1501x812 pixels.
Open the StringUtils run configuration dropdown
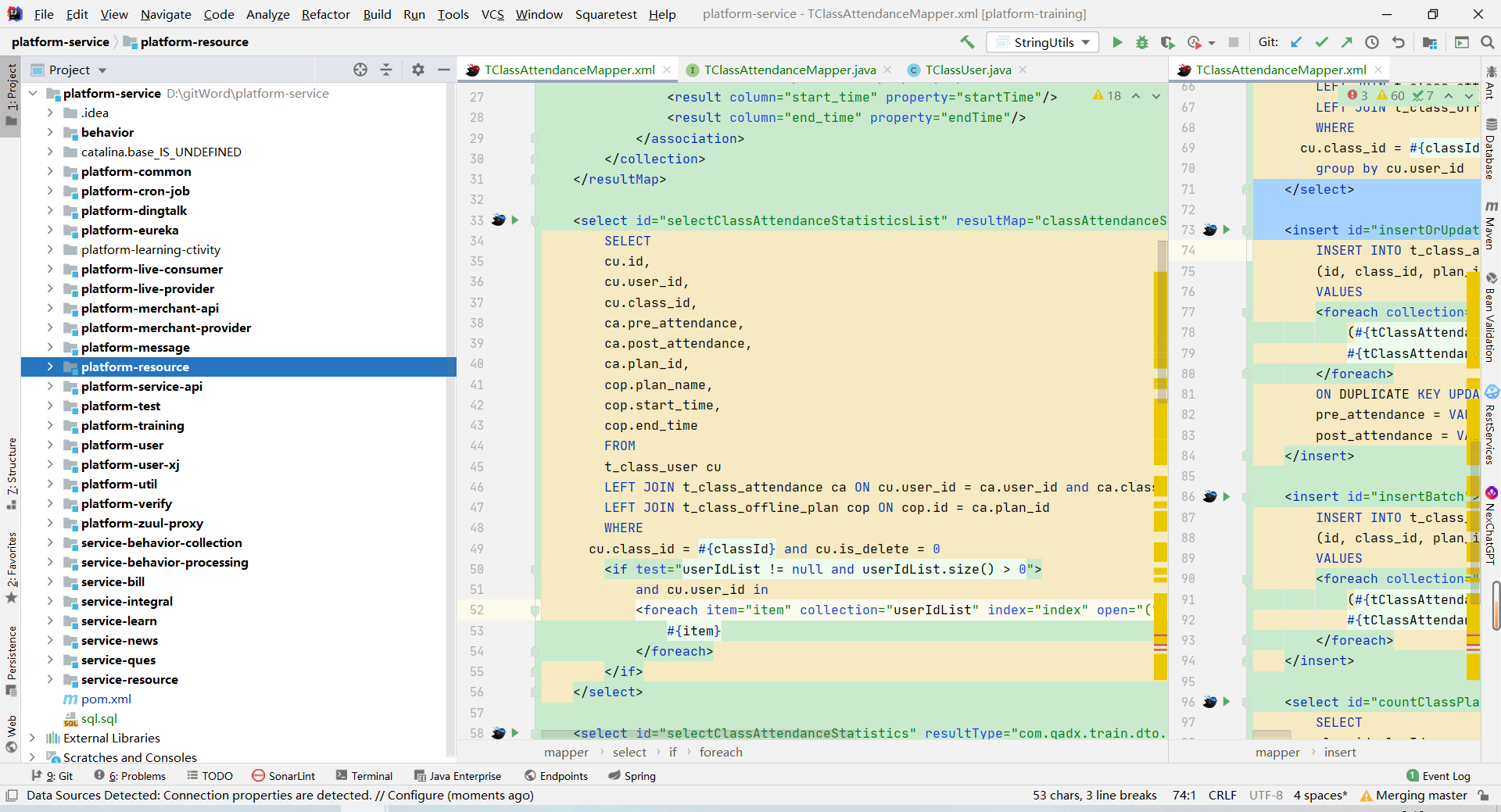point(1042,42)
